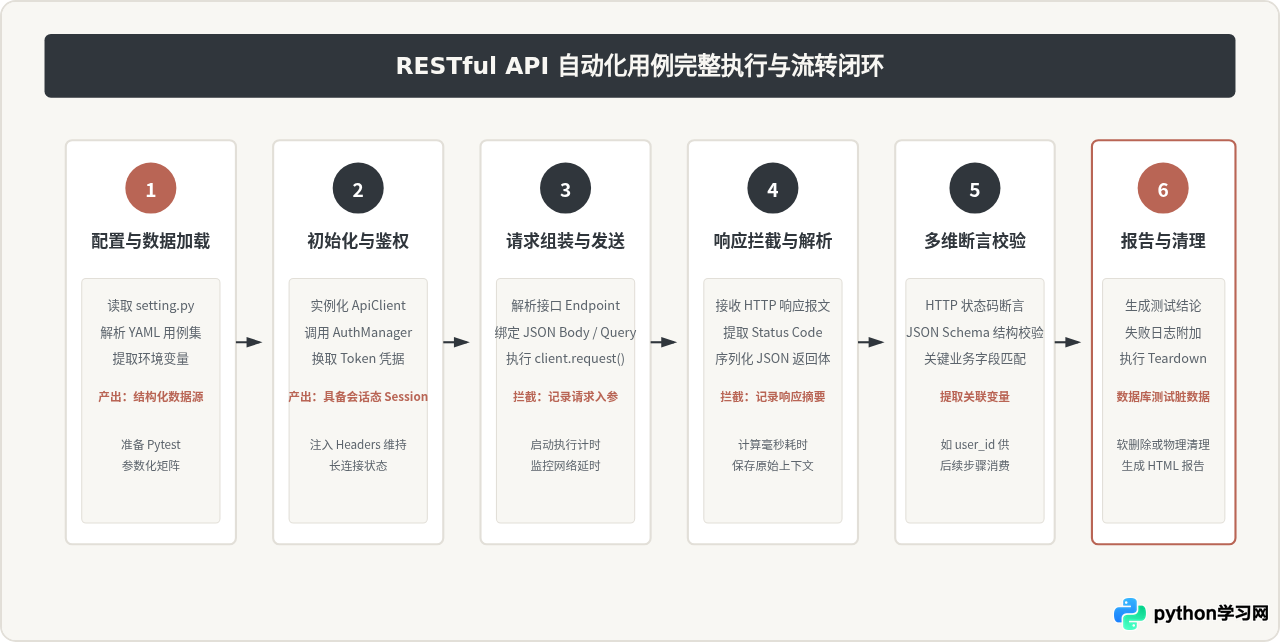The image size is (1280, 642).
Task: Select the text "失败日志附加"
Action: tap(1163, 332)
